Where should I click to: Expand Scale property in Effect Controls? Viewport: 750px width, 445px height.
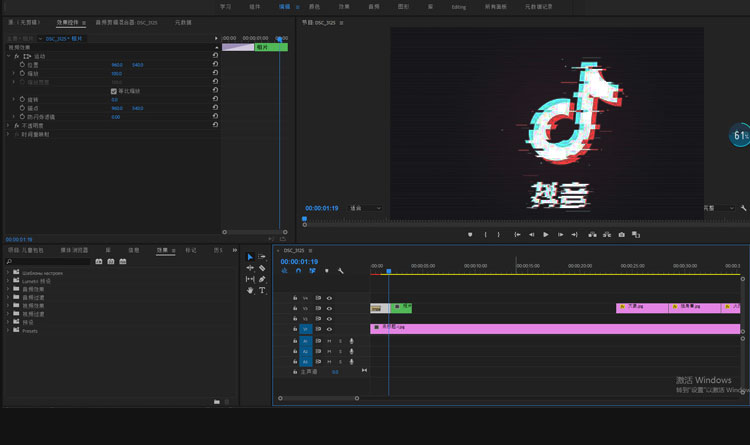point(13,73)
